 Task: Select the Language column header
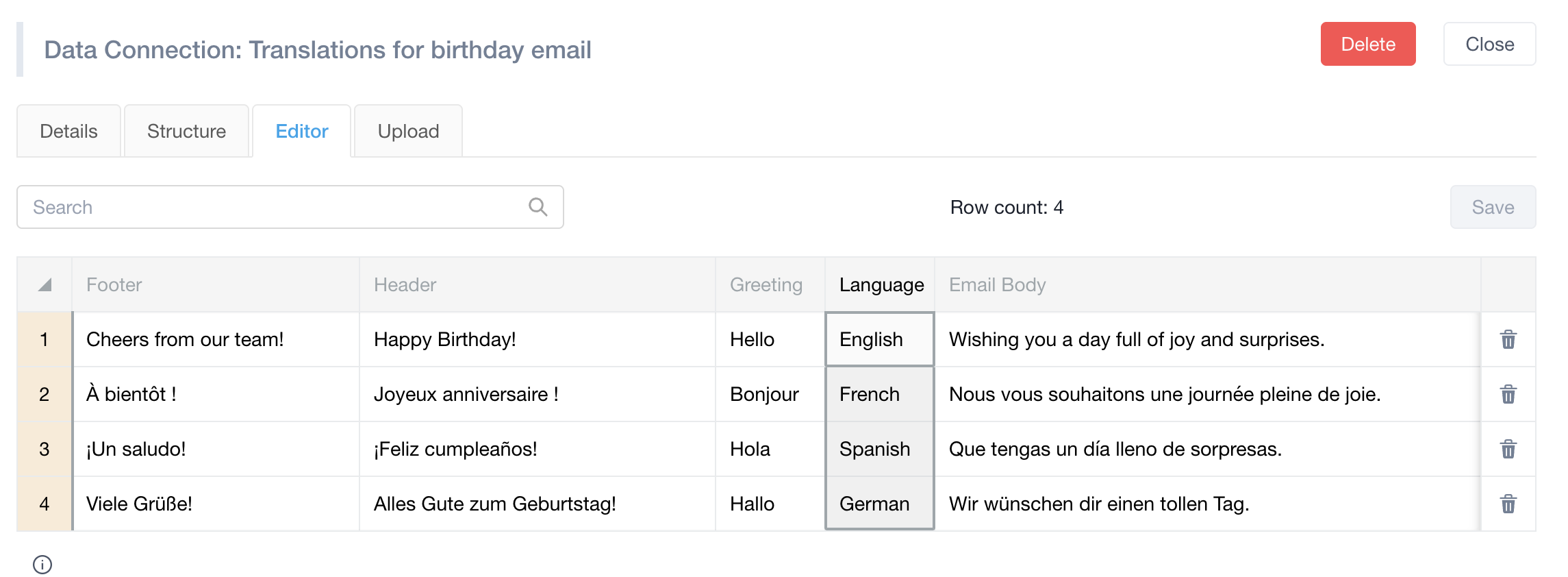point(880,284)
